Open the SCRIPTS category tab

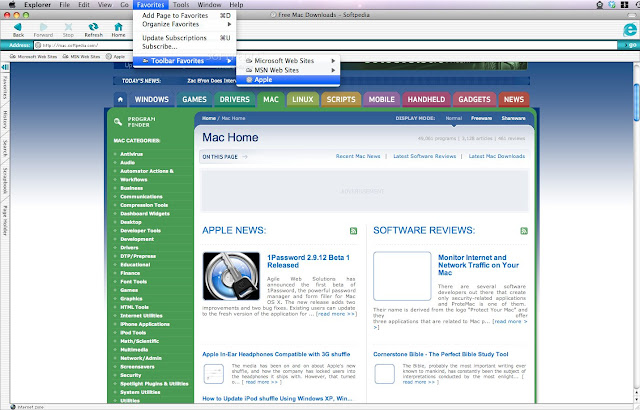pyautogui.click(x=341, y=100)
